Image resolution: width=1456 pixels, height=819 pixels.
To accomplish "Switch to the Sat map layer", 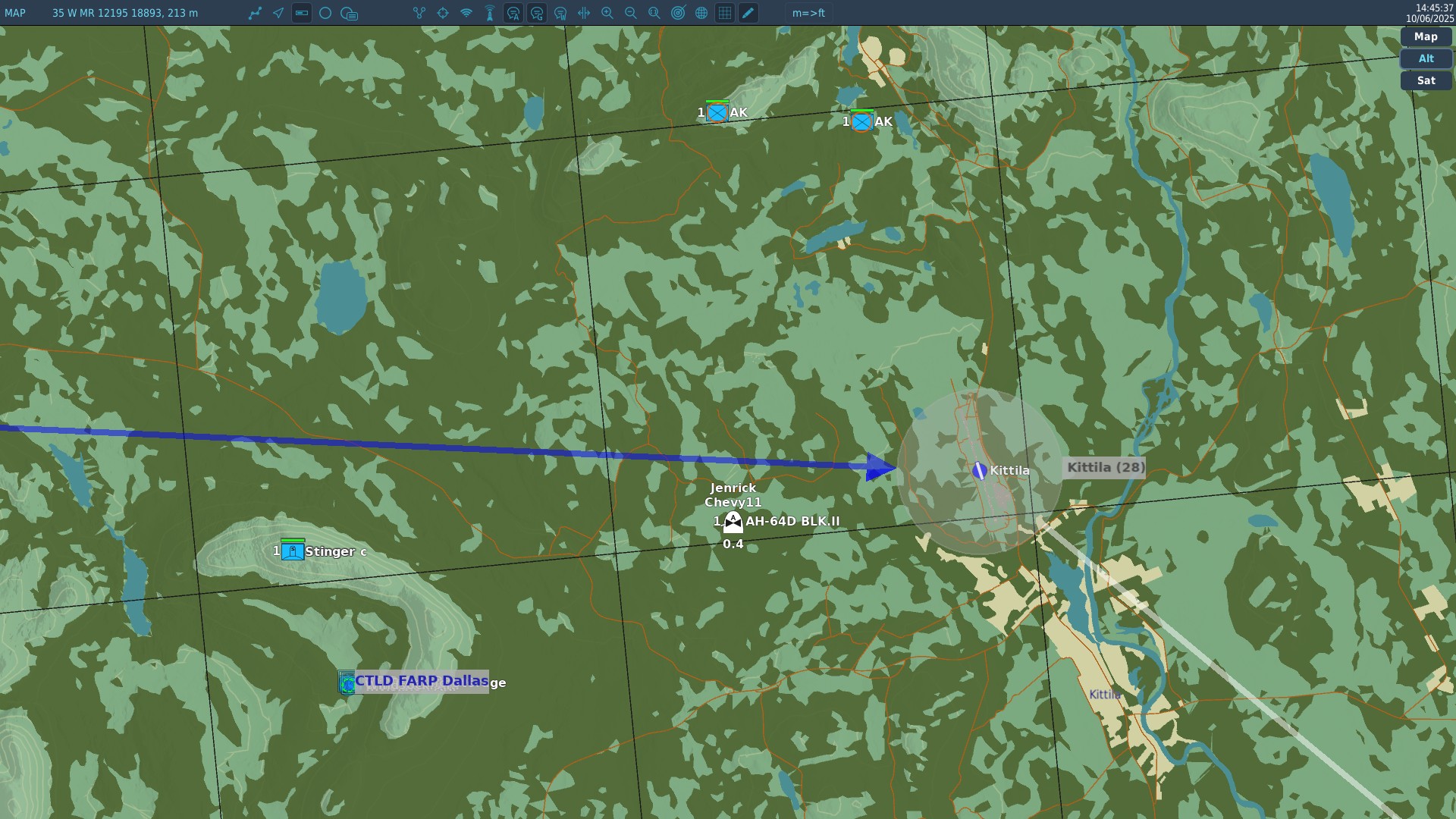I will tap(1426, 80).
